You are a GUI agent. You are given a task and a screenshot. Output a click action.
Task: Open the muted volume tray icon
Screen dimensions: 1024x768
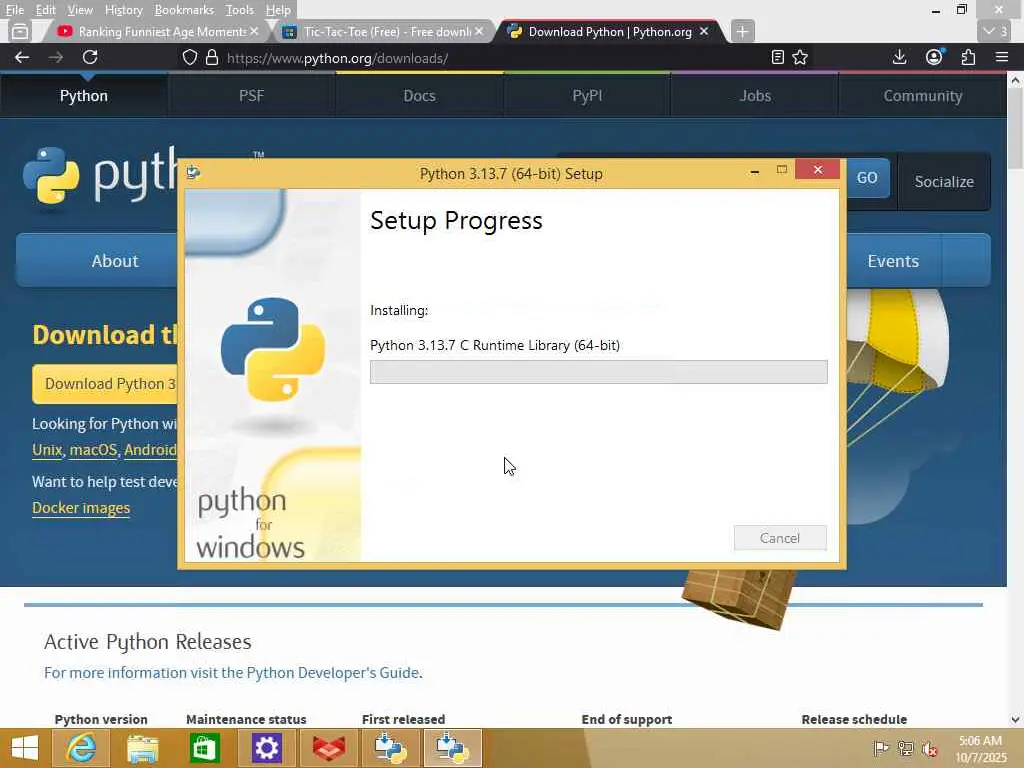point(929,748)
